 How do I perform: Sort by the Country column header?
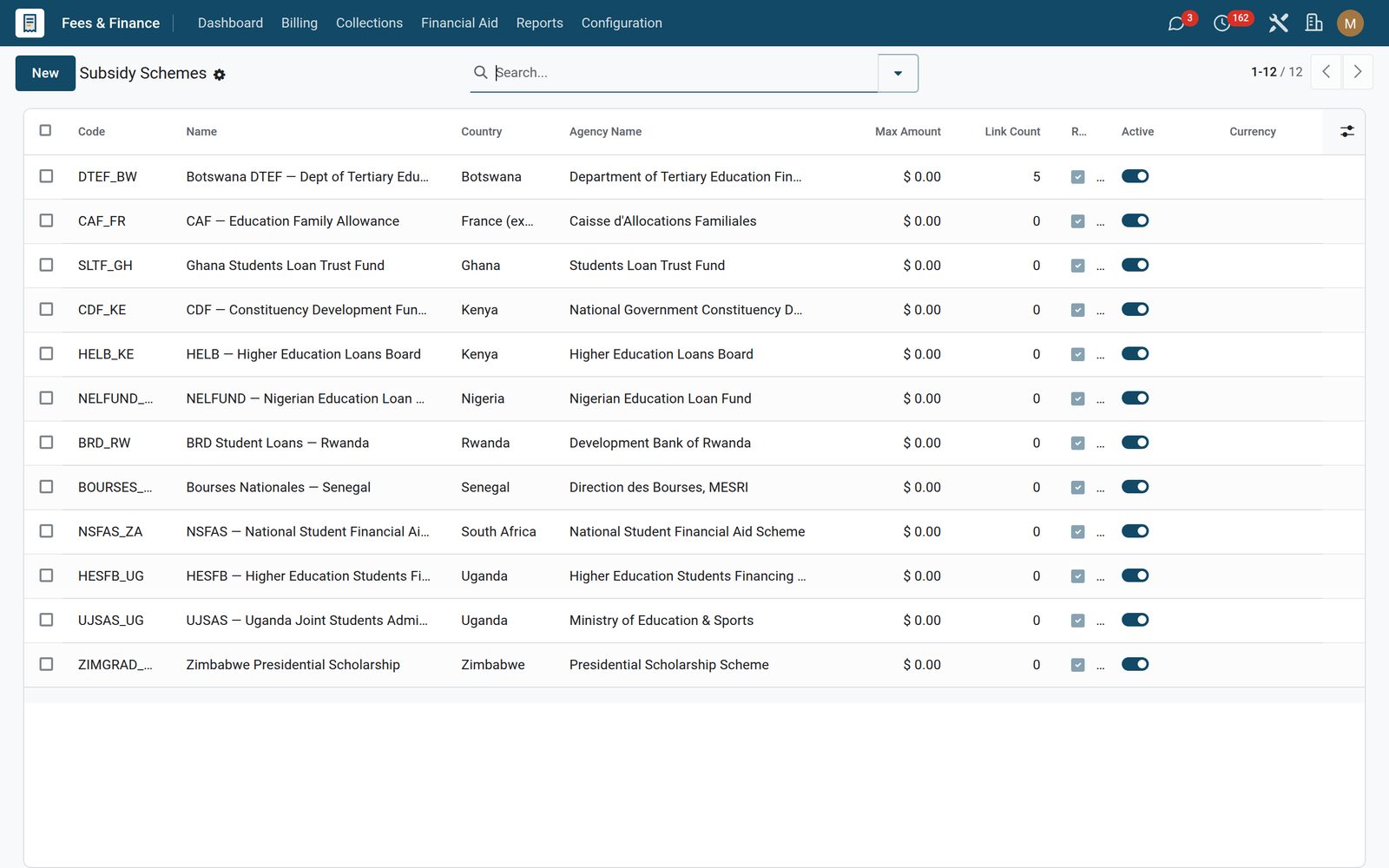pyautogui.click(x=481, y=131)
